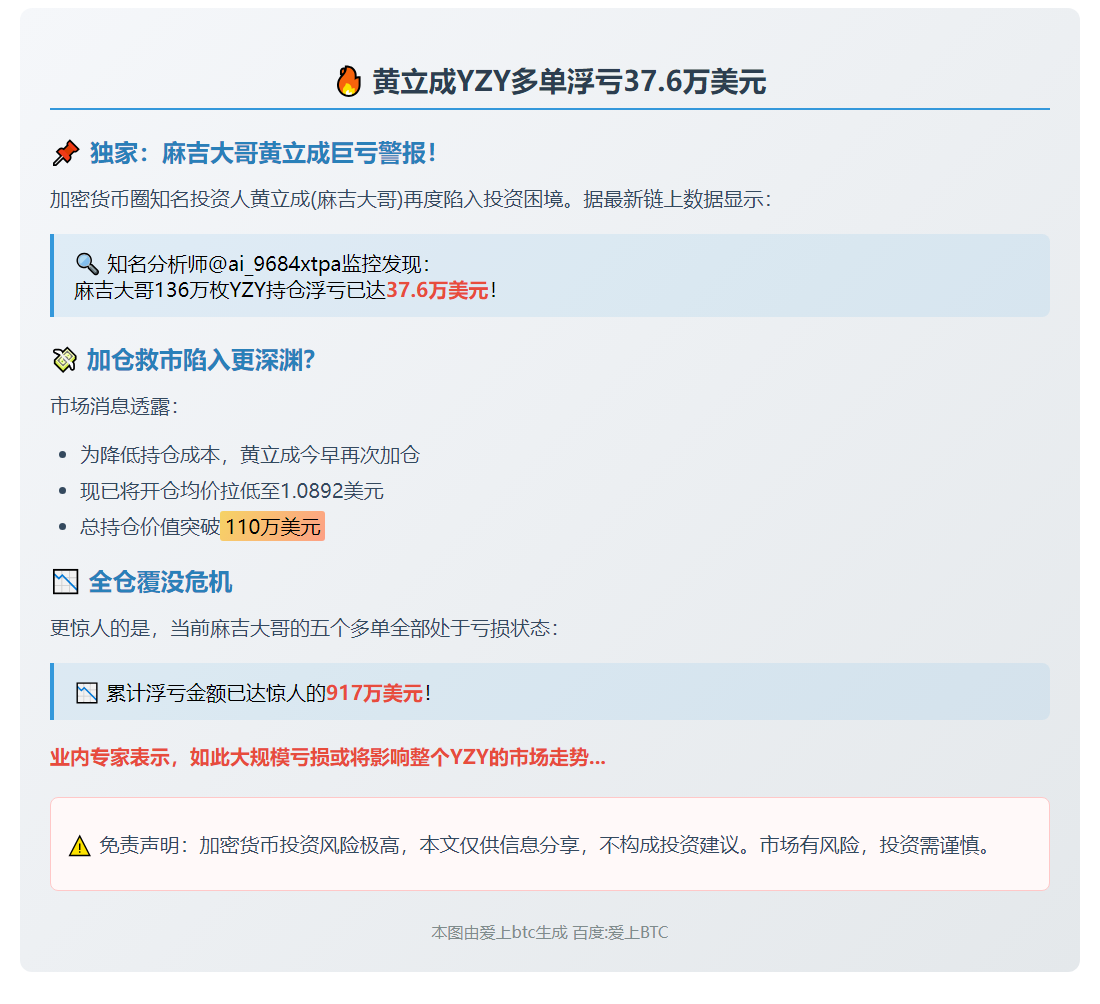Viewport: 1100px width, 1004px height.
Task: Click the red 917万美元 amount
Action: click(375, 693)
